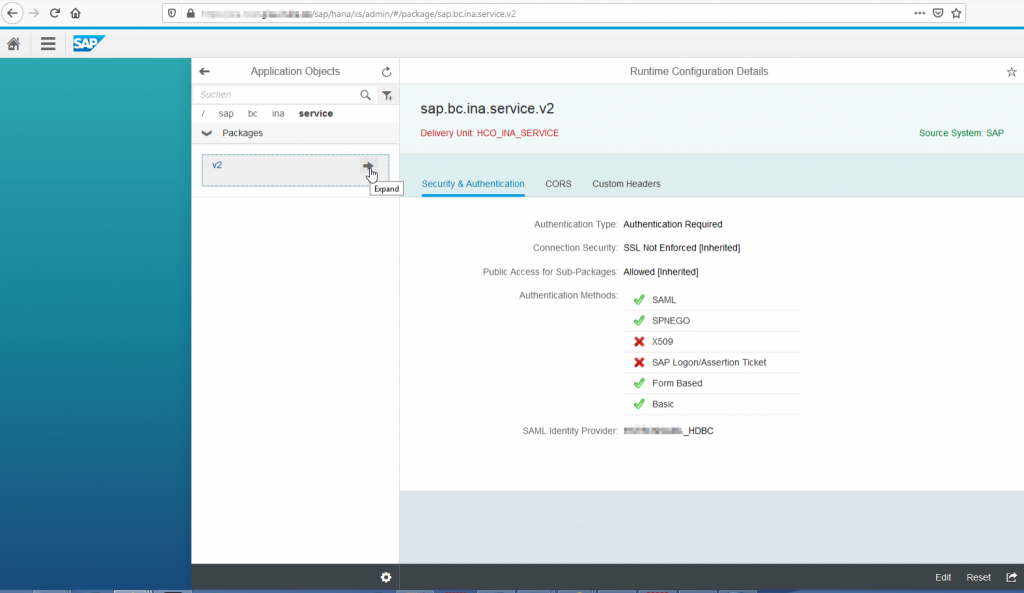Navigate to sap breadcrumb
1024x593 pixels.
226,114
